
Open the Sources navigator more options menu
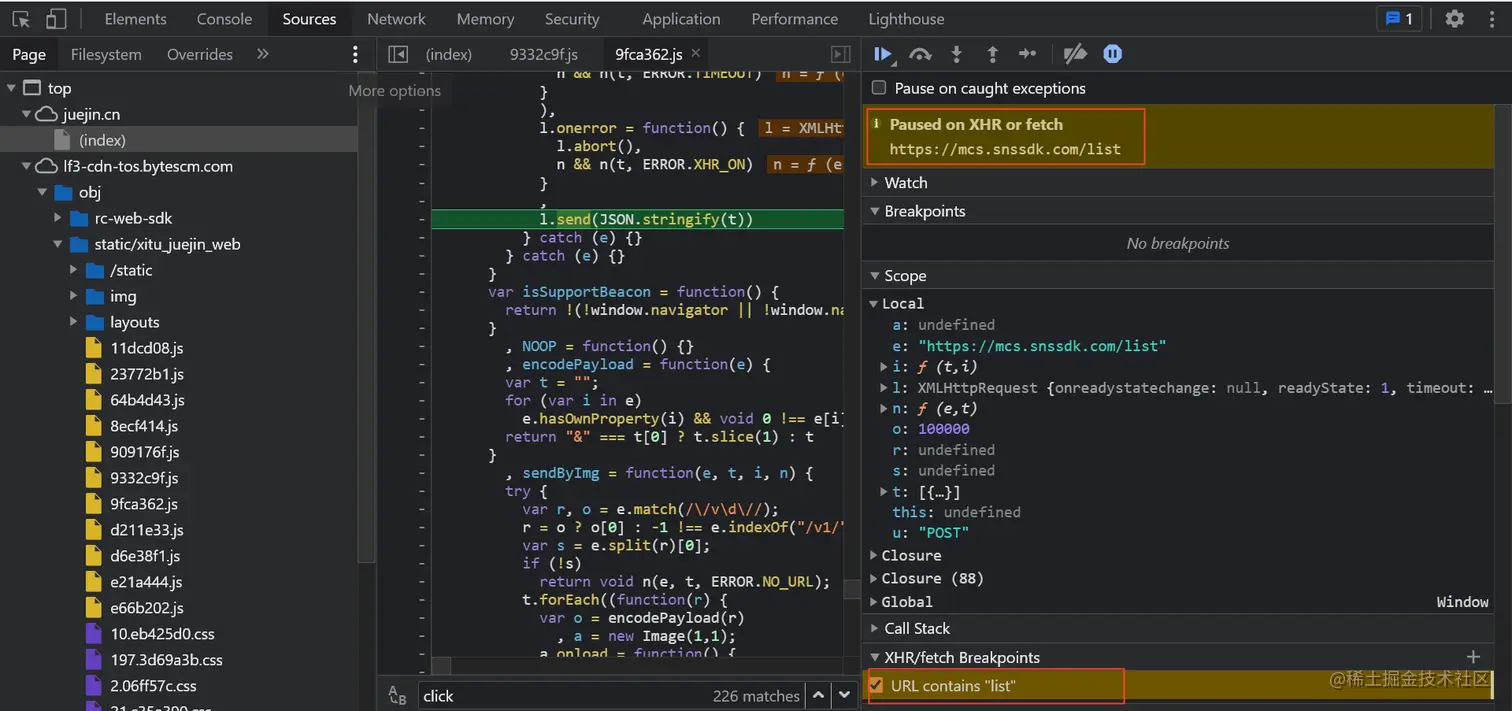click(355, 54)
